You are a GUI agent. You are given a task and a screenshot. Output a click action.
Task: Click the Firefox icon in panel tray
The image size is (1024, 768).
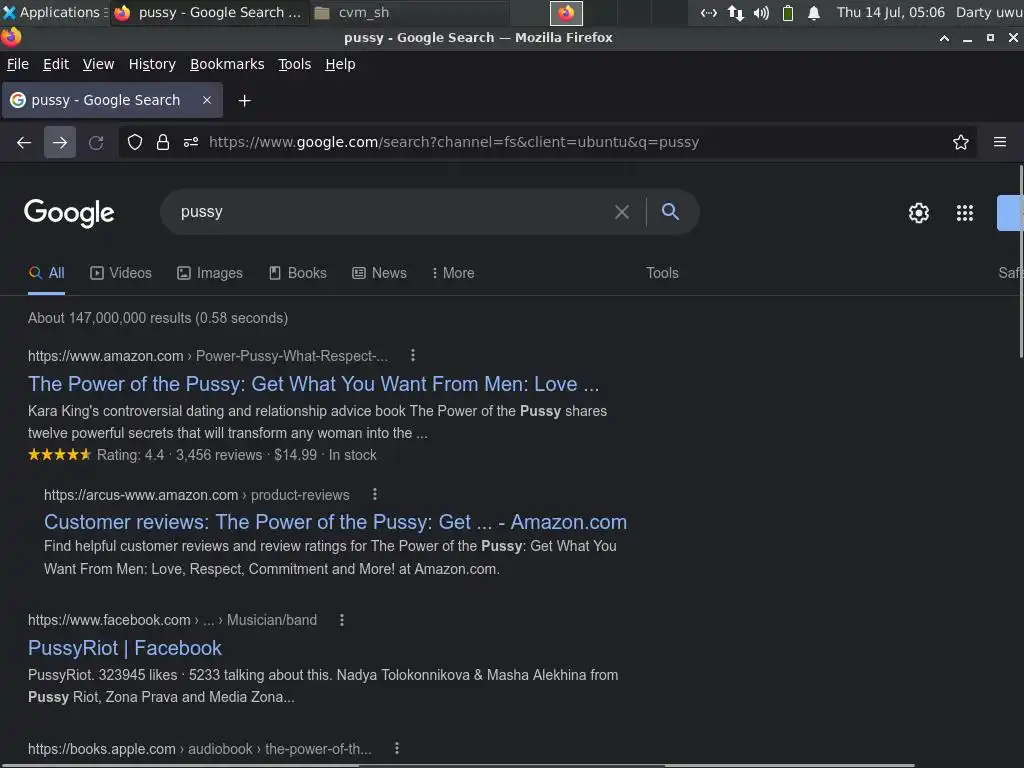(x=566, y=13)
